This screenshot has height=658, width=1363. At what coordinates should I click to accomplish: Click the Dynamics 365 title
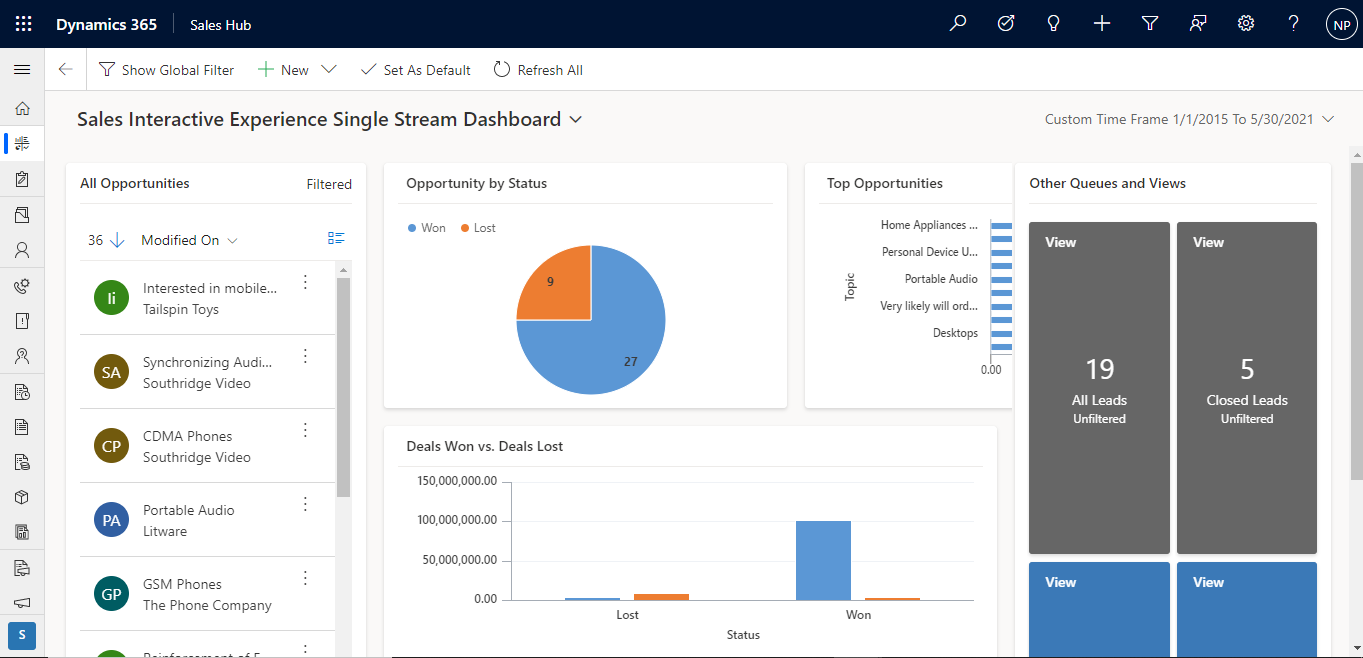pos(106,25)
